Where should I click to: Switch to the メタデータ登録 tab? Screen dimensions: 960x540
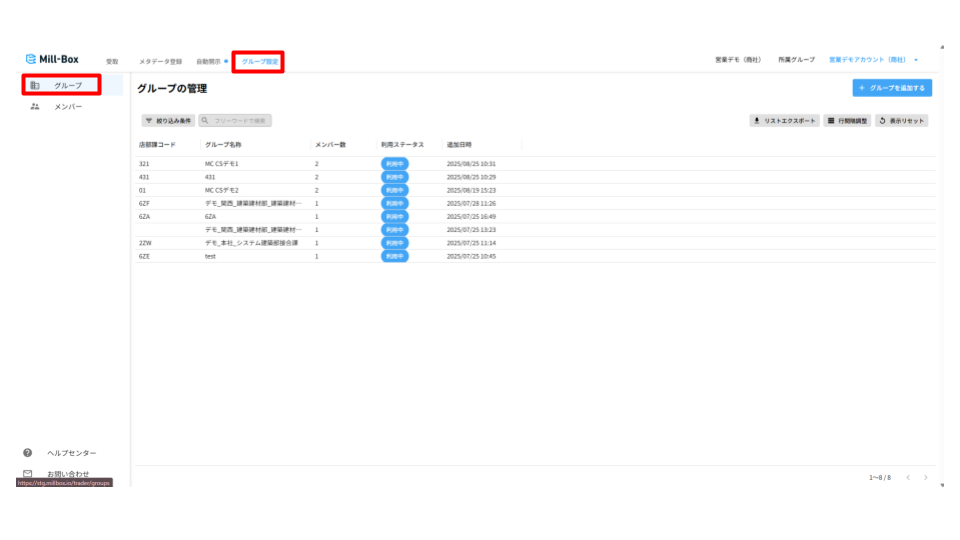160,62
